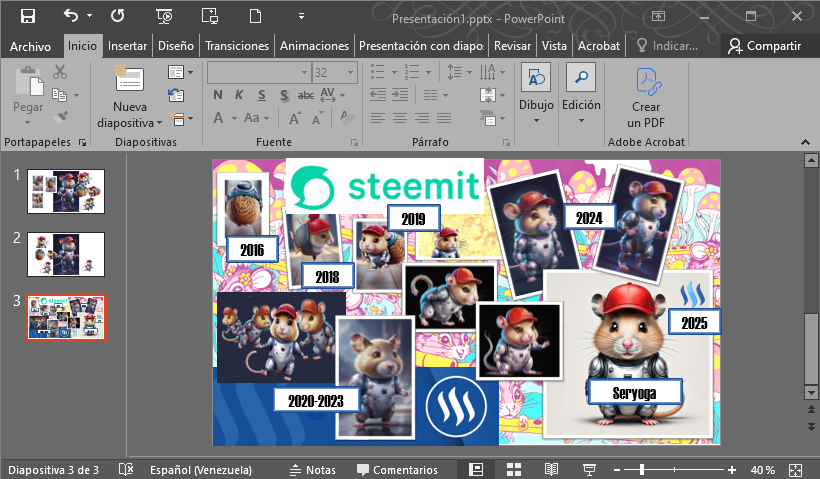Switch to Normal view in status bar
The width and height of the screenshot is (820, 479).
click(x=477, y=469)
